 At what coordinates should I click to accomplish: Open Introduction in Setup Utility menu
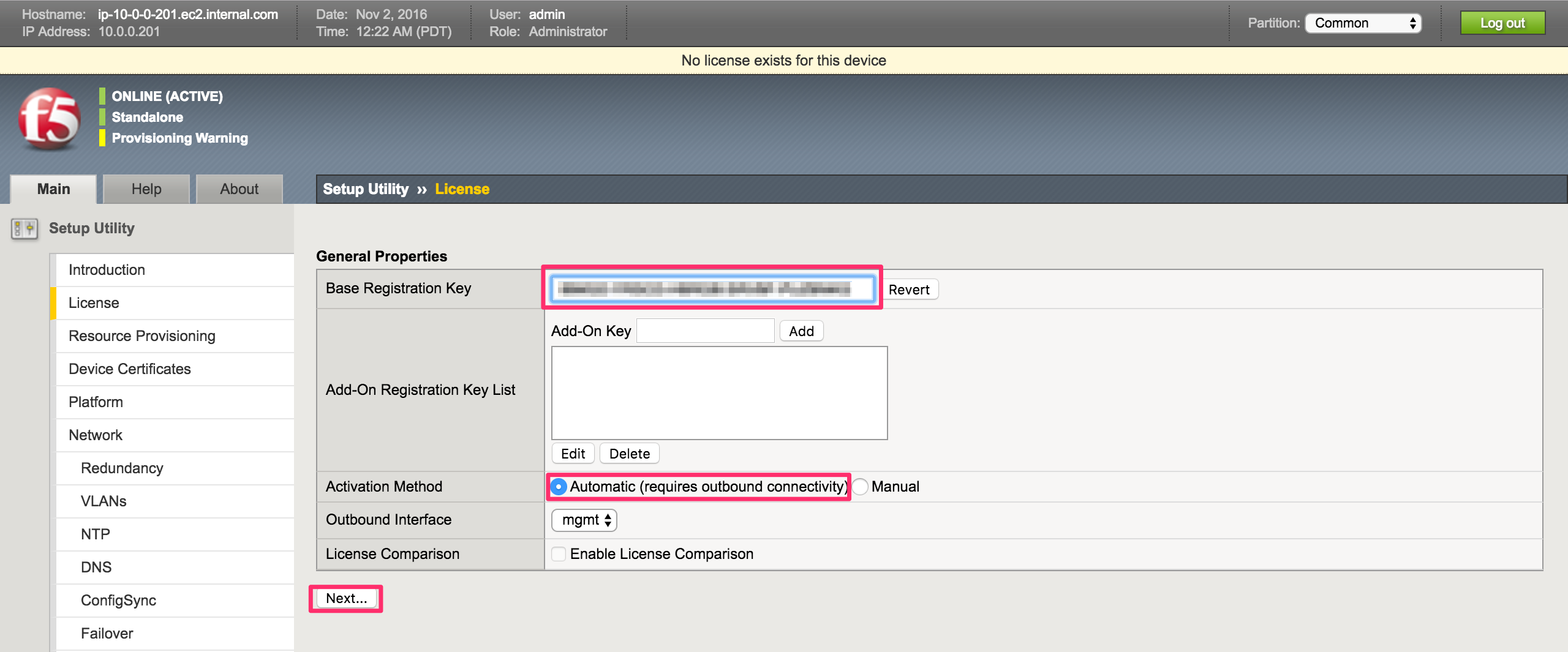point(175,270)
